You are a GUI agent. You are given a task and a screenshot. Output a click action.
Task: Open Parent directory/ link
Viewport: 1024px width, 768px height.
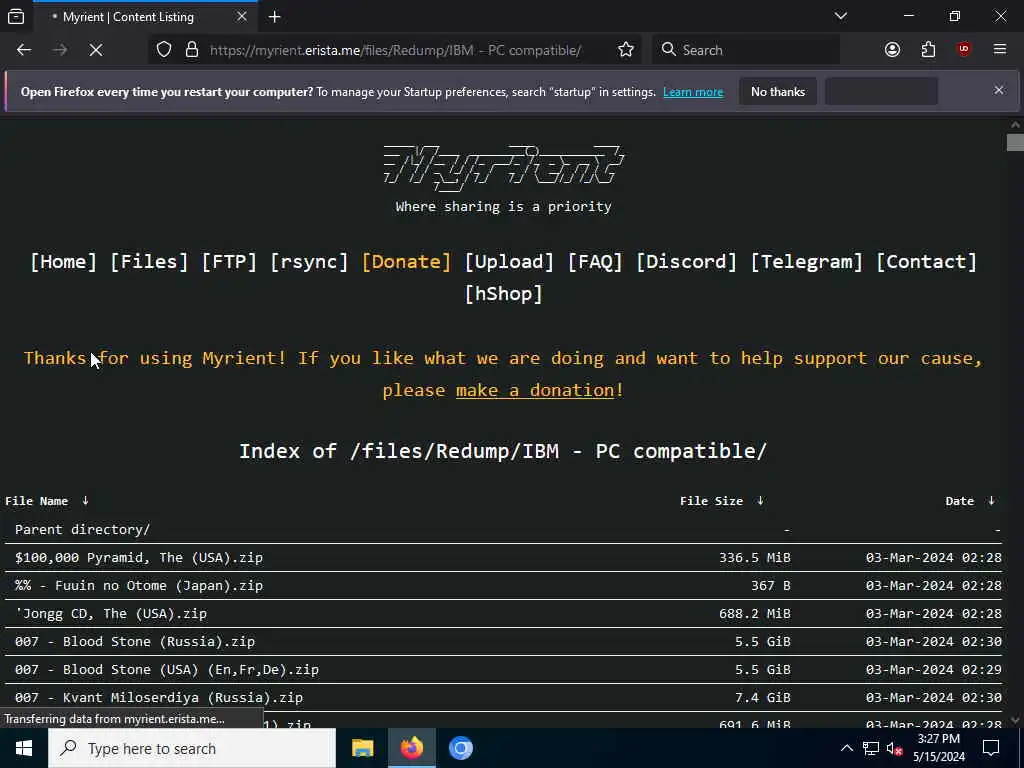coord(82,530)
